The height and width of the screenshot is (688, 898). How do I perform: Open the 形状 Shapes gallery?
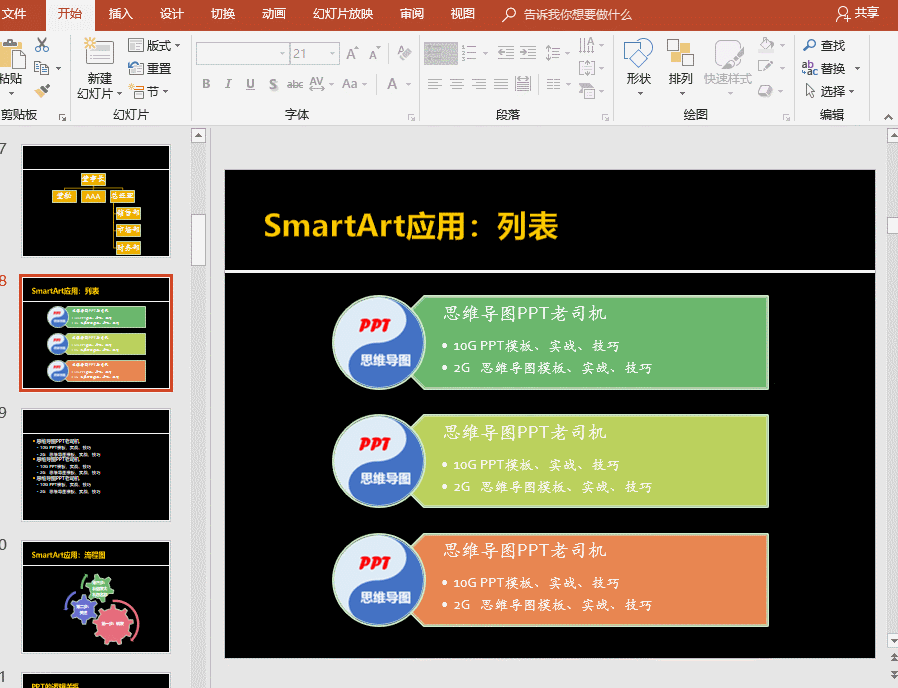(639, 66)
